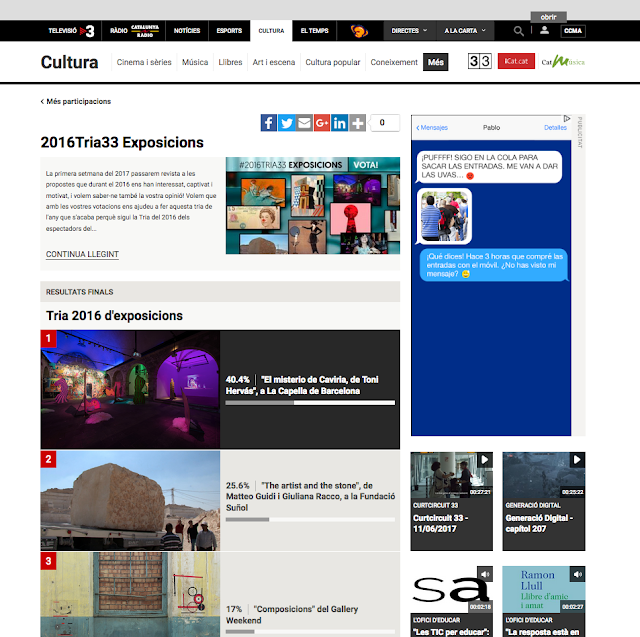
Task: Open Art i escena category
Action: (x=274, y=62)
